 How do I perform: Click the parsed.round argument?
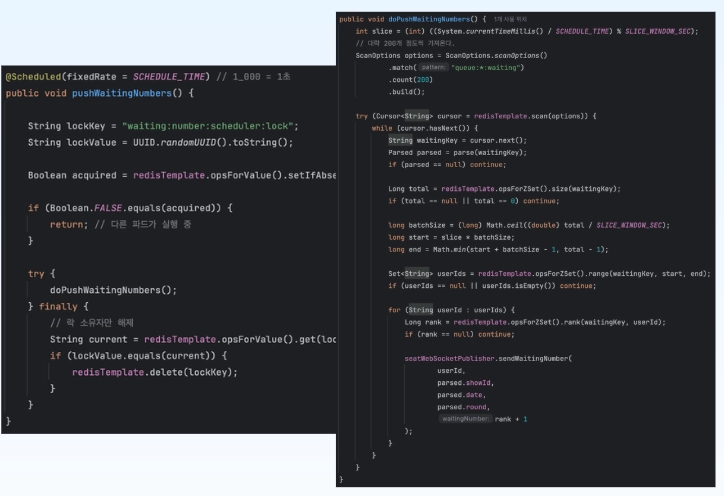(463, 407)
